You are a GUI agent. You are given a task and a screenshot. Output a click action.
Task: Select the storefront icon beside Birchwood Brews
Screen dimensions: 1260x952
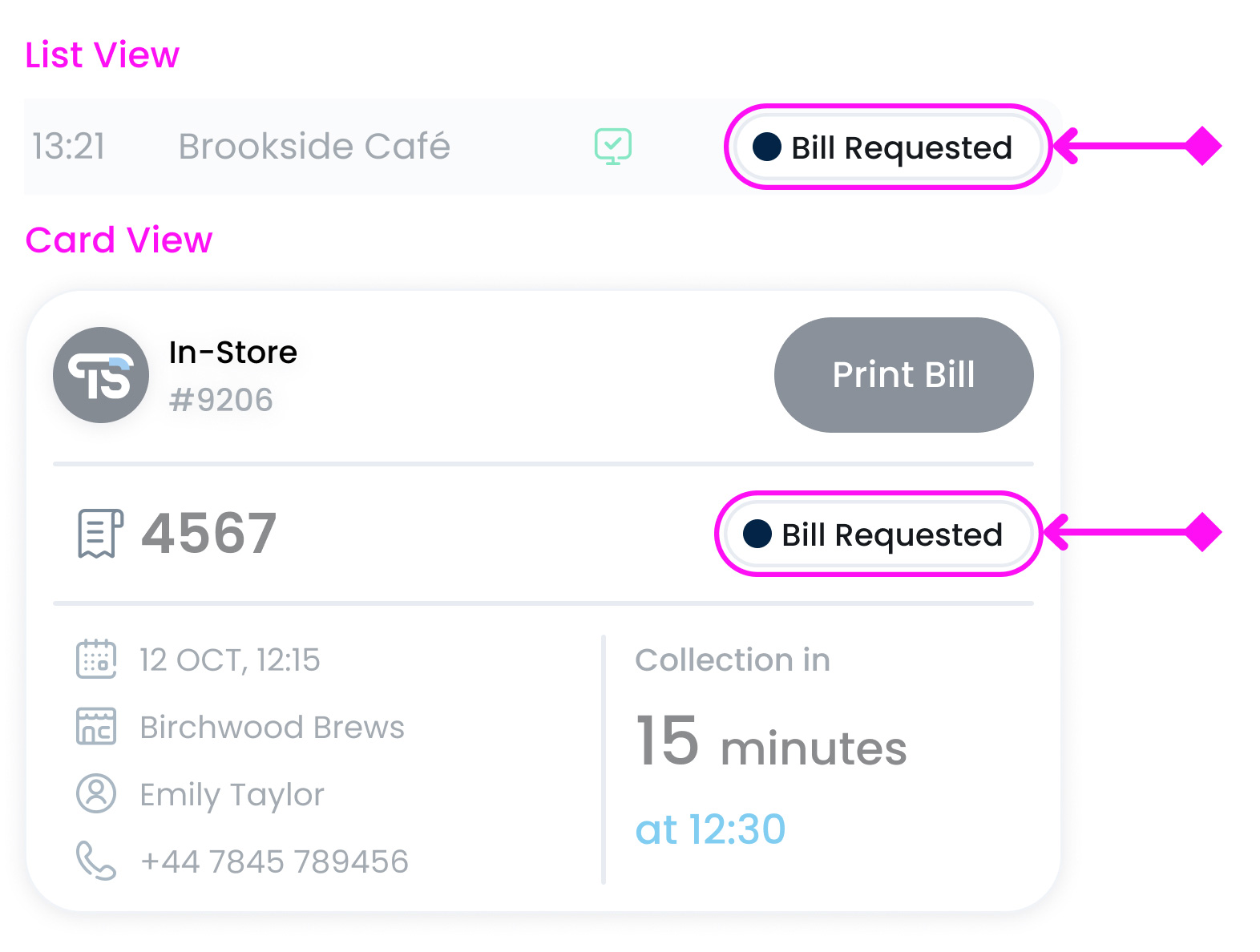tap(95, 727)
